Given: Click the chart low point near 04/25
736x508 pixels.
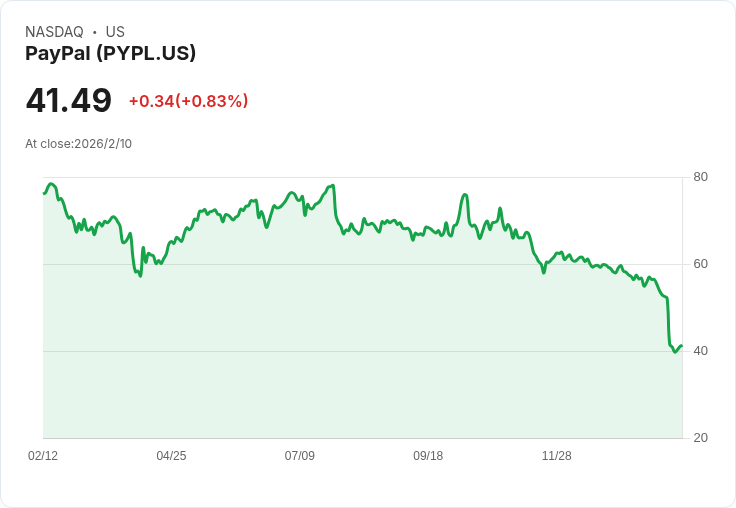Looking at the screenshot, I should (140, 276).
